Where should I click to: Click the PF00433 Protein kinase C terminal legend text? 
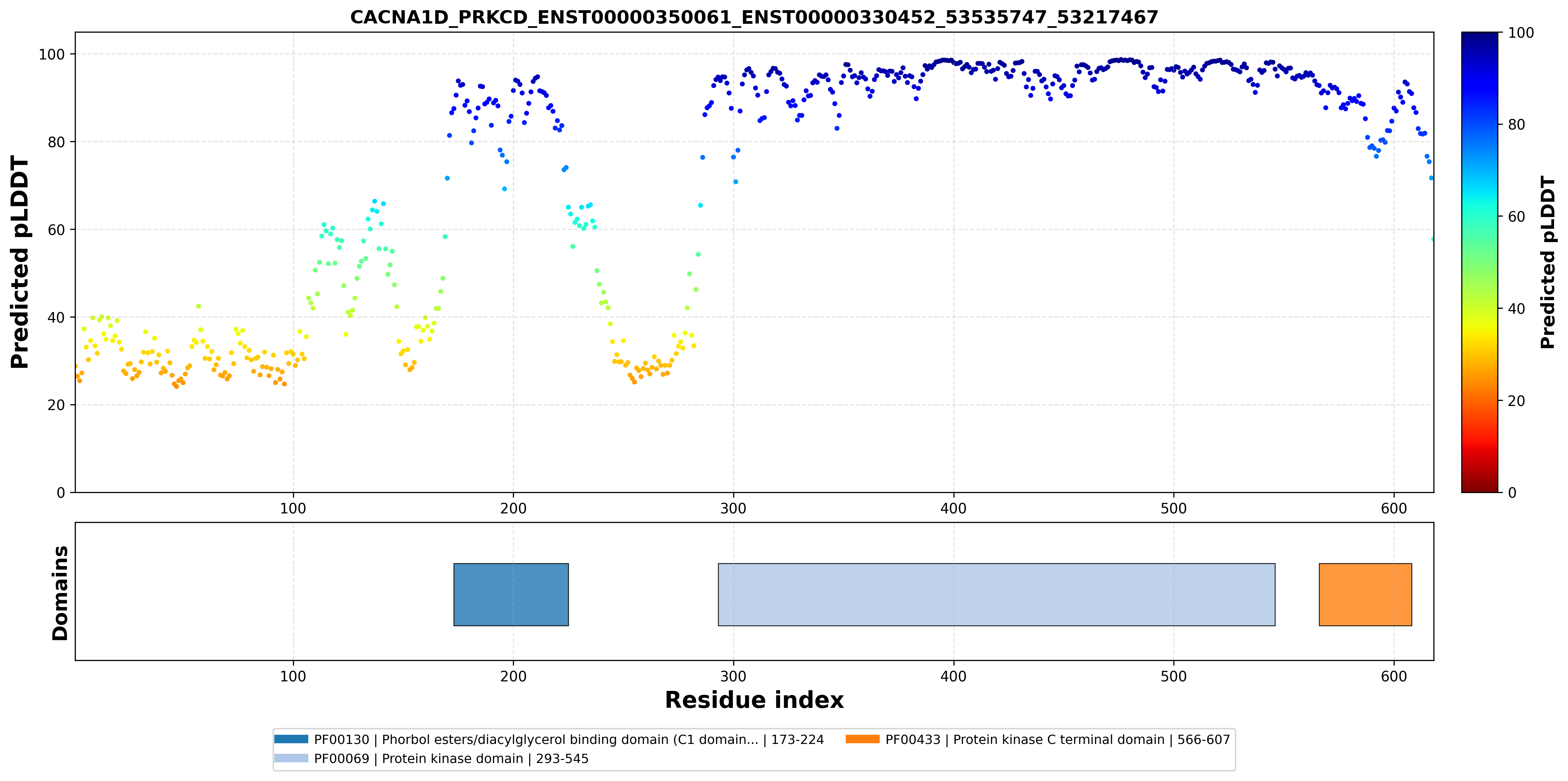tap(1058, 740)
